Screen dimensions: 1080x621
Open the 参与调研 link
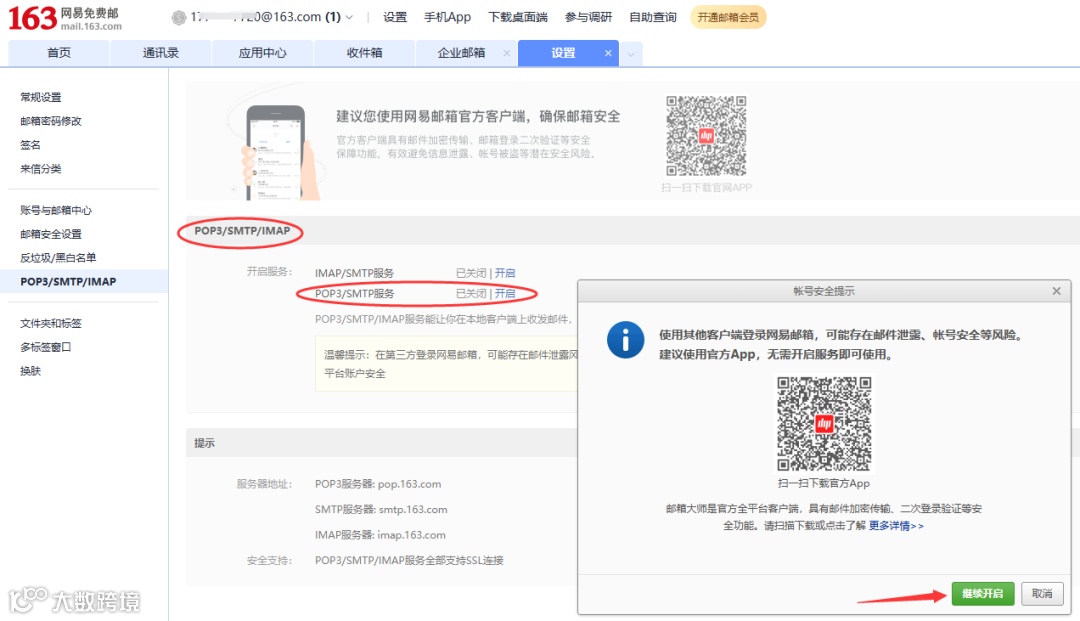click(x=588, y=17)
